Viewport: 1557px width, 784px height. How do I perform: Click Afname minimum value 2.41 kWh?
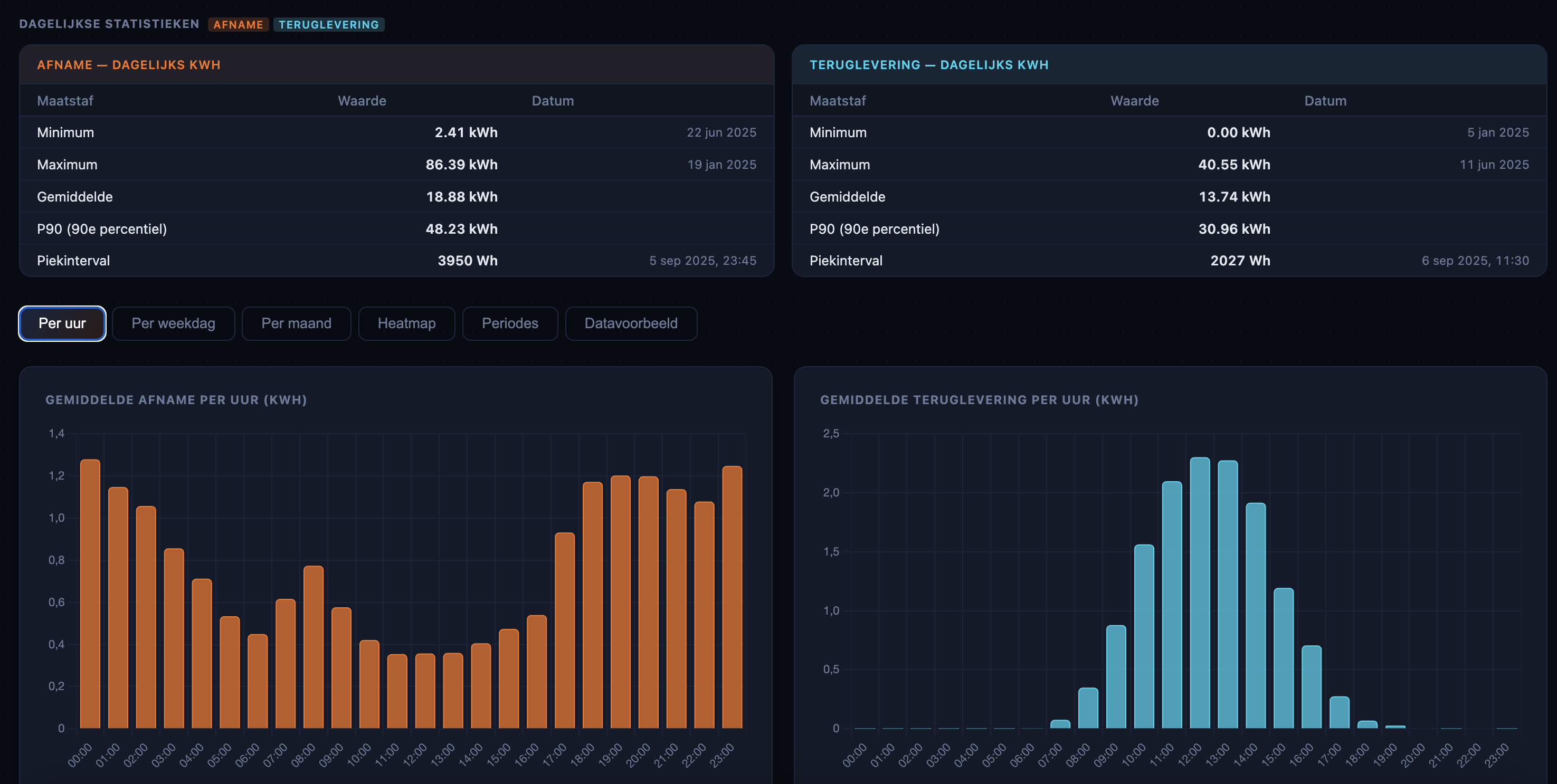[x=466, y=132]
